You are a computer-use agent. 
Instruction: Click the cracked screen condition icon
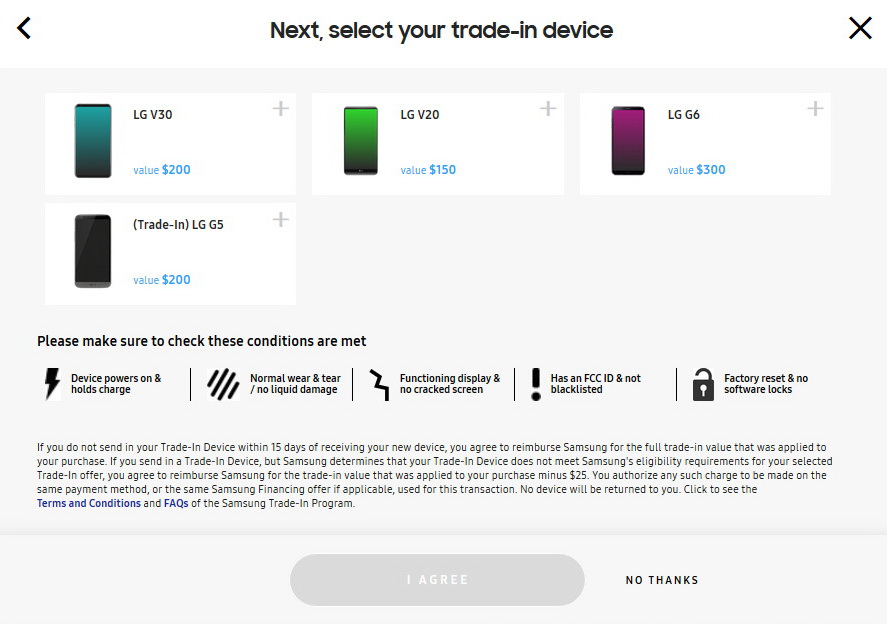pyautogui.click(x=379, y=384)
